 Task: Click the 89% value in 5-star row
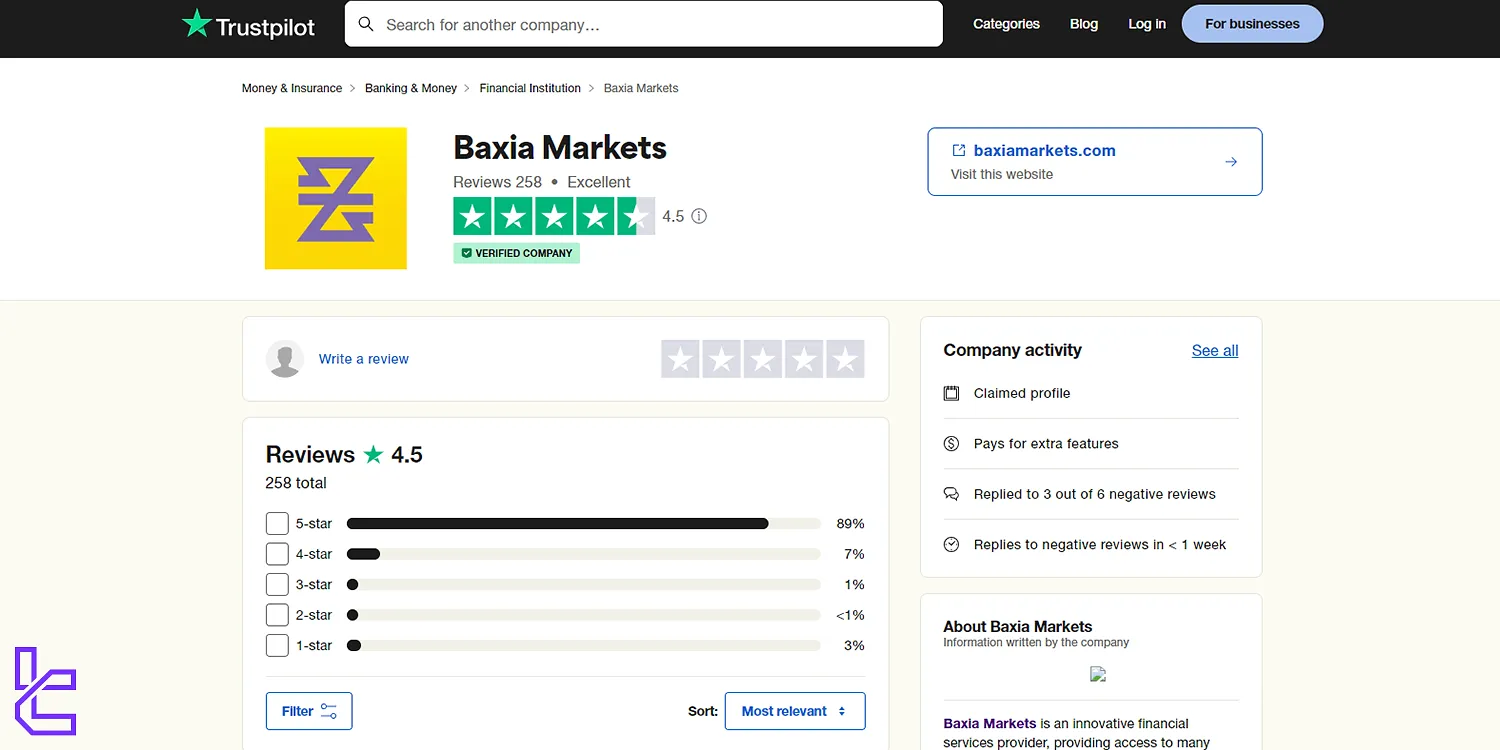pyautogui.click(x=850, y=523)
